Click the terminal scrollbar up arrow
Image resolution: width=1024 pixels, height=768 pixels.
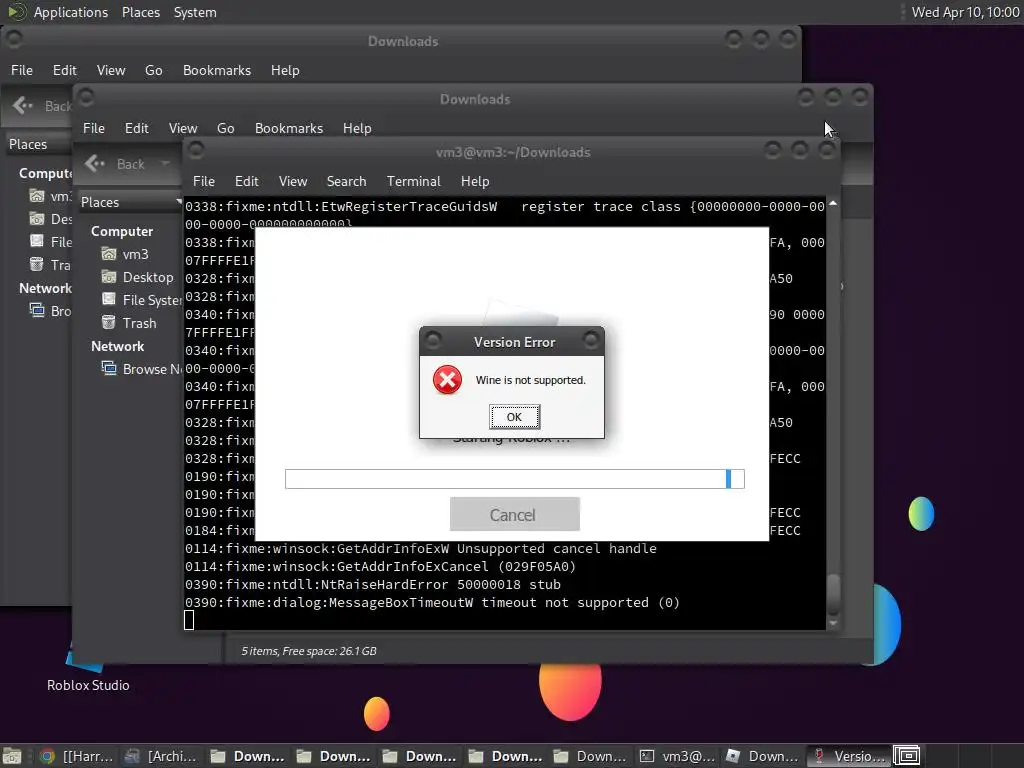833,204
